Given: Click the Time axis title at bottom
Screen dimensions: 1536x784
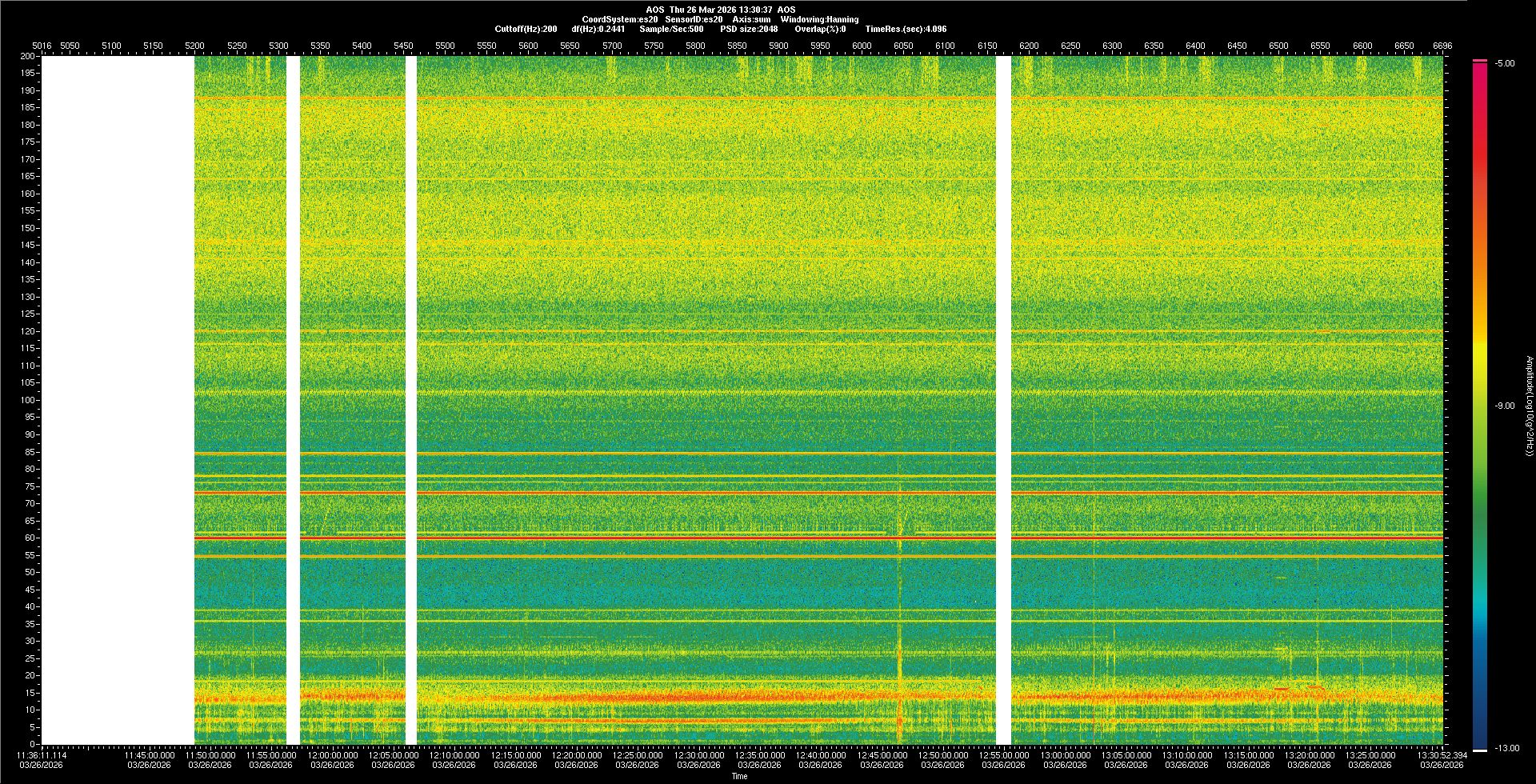Looking at the screenshot, I should pos(739,776).
